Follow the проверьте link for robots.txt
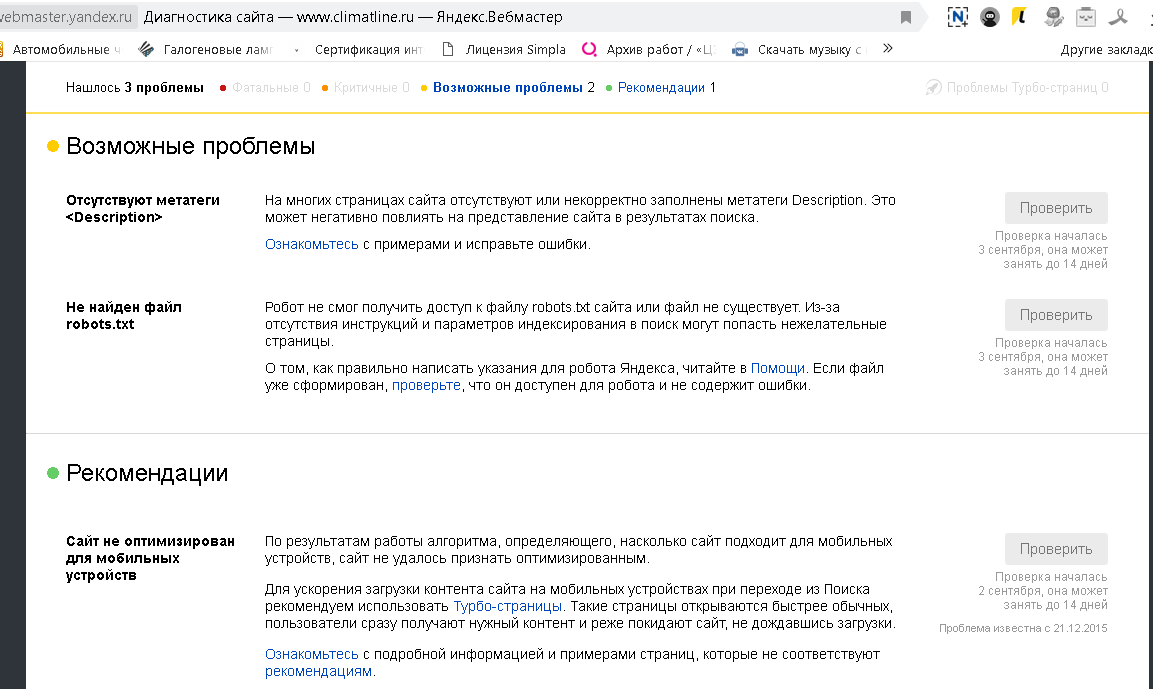This screenshot has width=1153, height=689. tap(426, 385)
